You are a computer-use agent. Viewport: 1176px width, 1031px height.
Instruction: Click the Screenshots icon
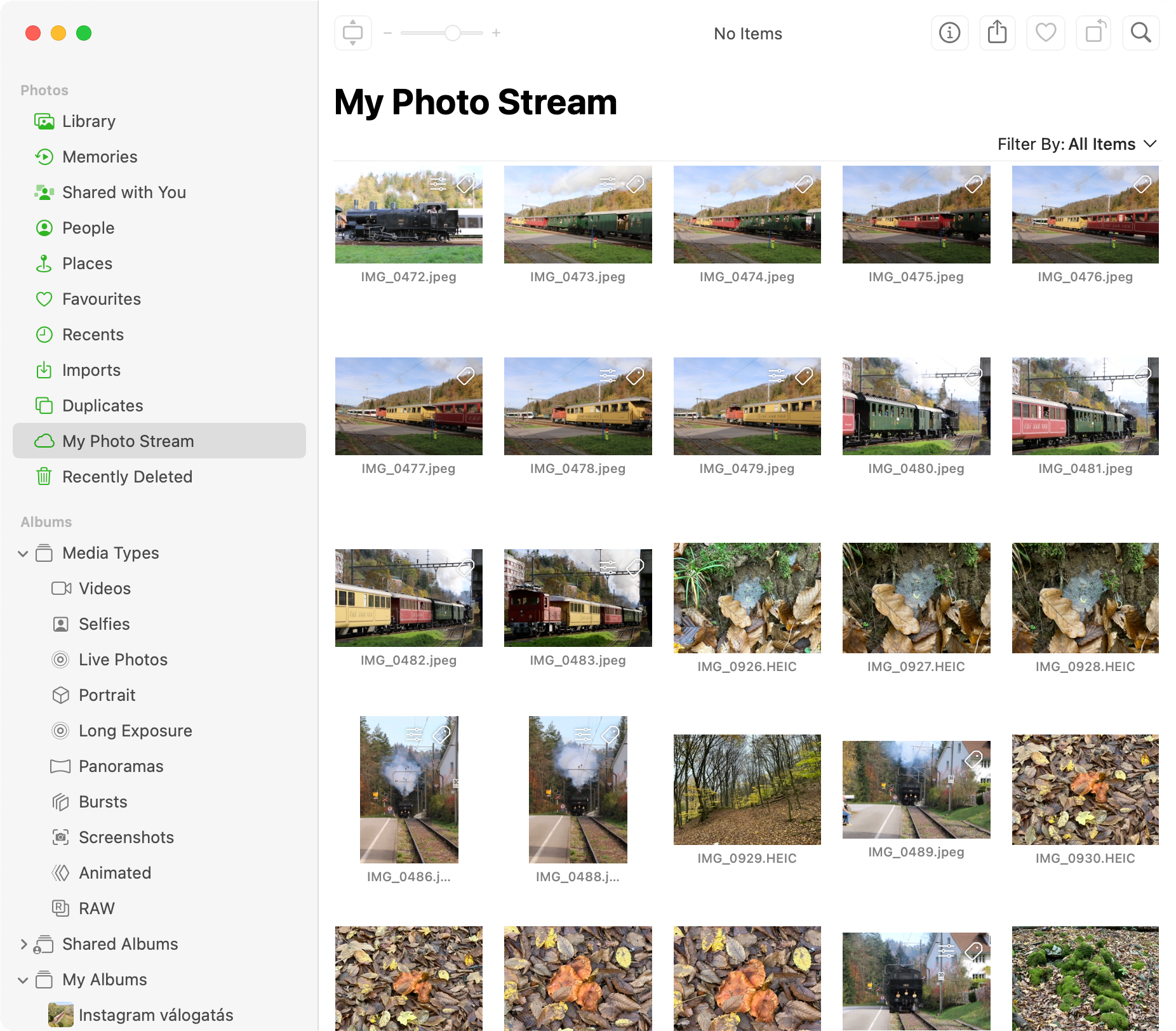click(60, 837)
